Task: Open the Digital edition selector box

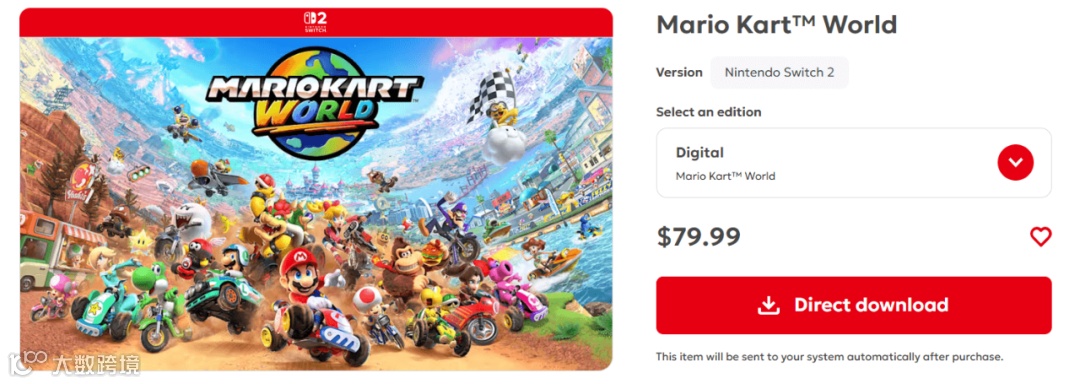Action: tap(853, 163)
